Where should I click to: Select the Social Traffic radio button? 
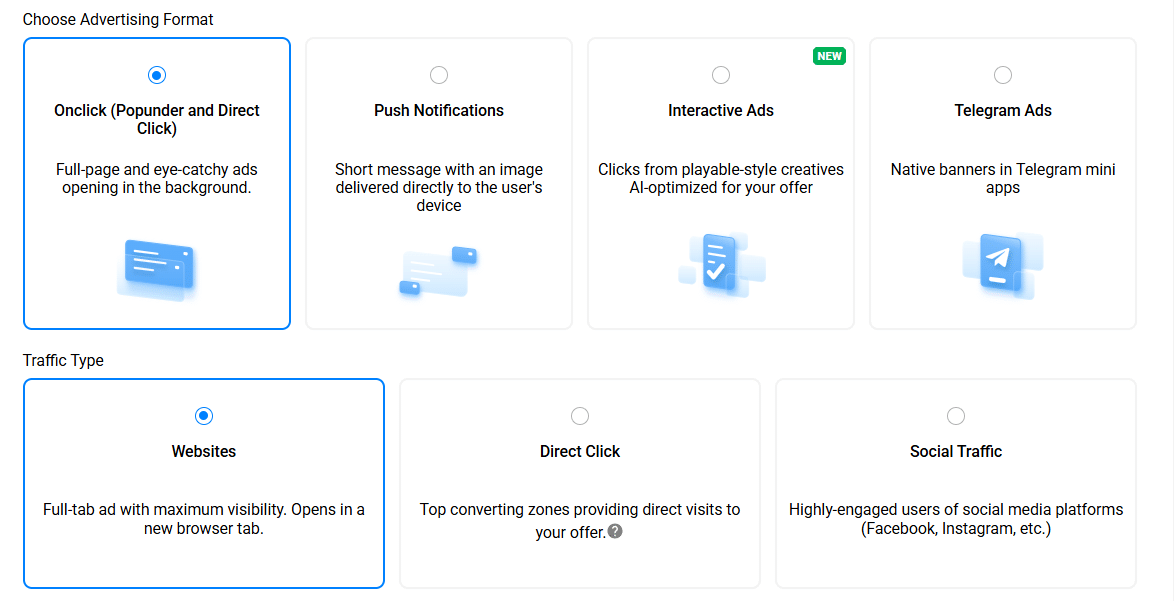tap(956, 416)
